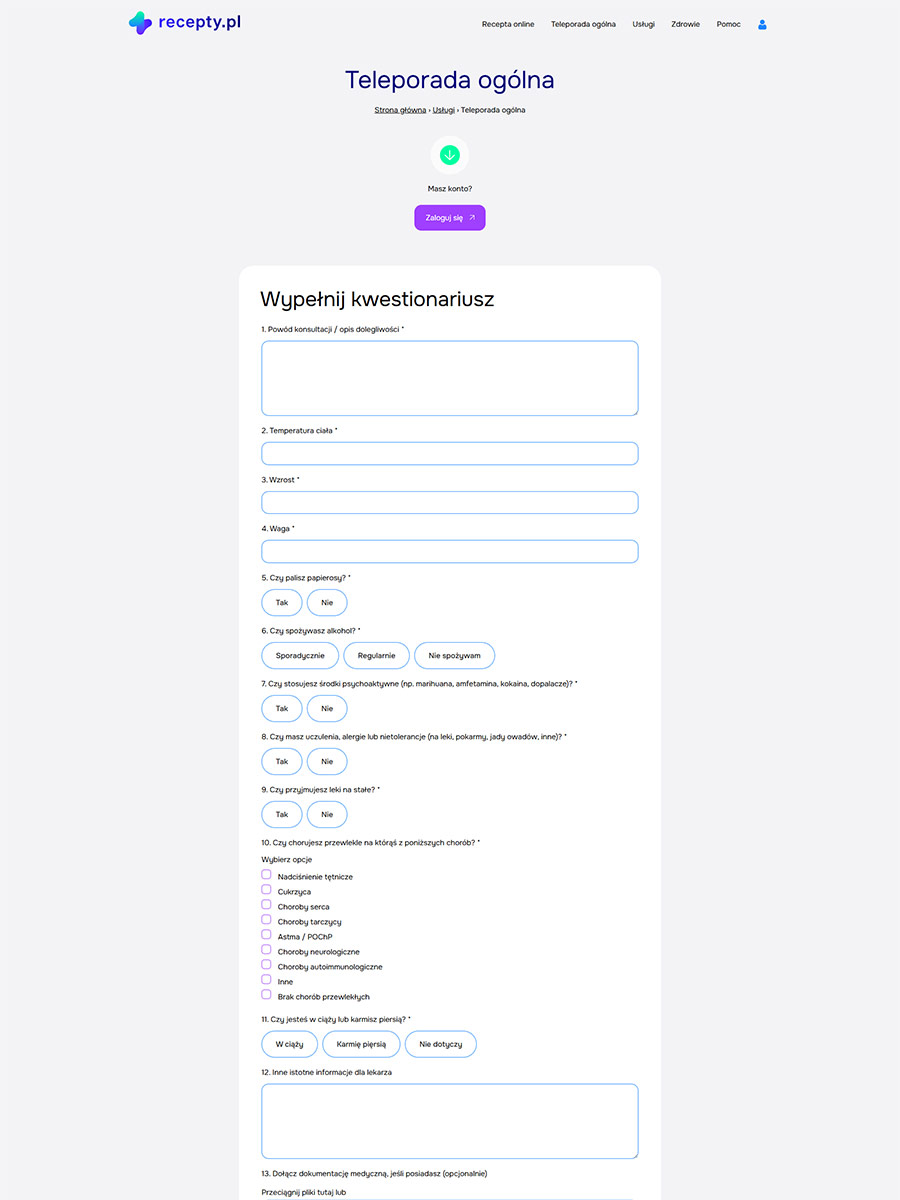Choose Tak for taking regular medications
Image resolution: width=900 pixels, height=1200 pixels.
tap(282, 815)
